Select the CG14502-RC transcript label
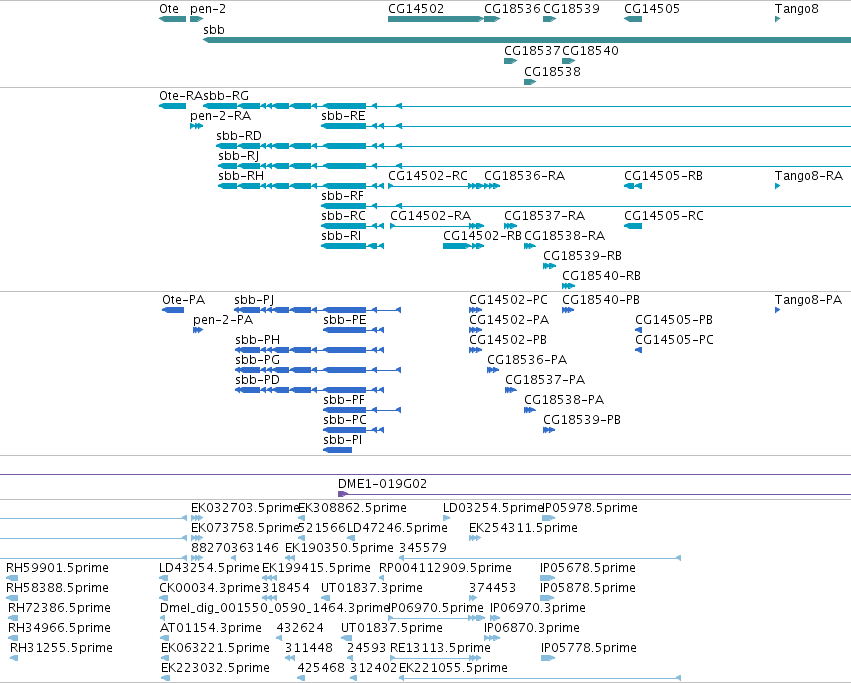 pos(428,176)
